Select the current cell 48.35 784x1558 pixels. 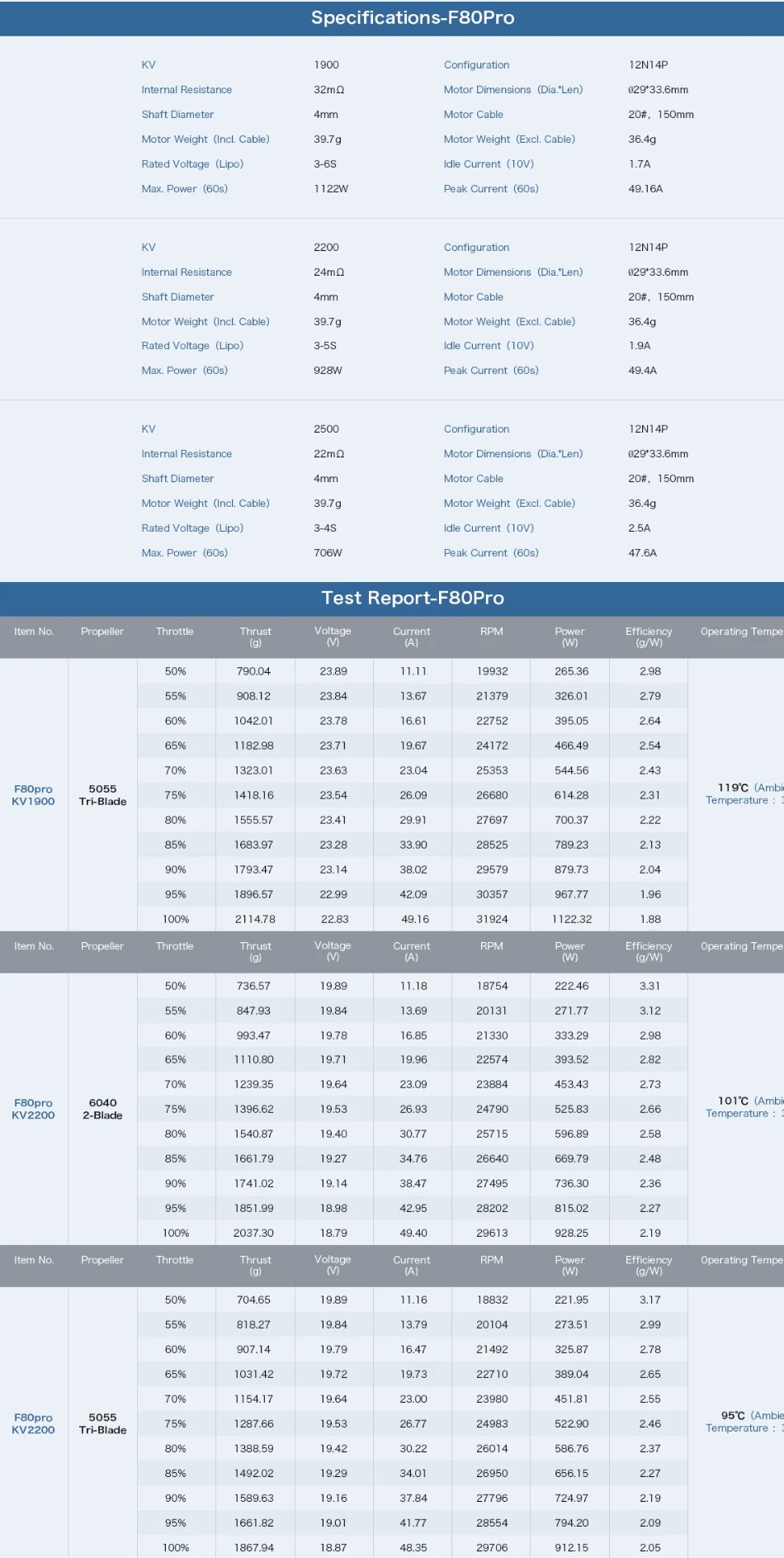[x=413, y=1547]
